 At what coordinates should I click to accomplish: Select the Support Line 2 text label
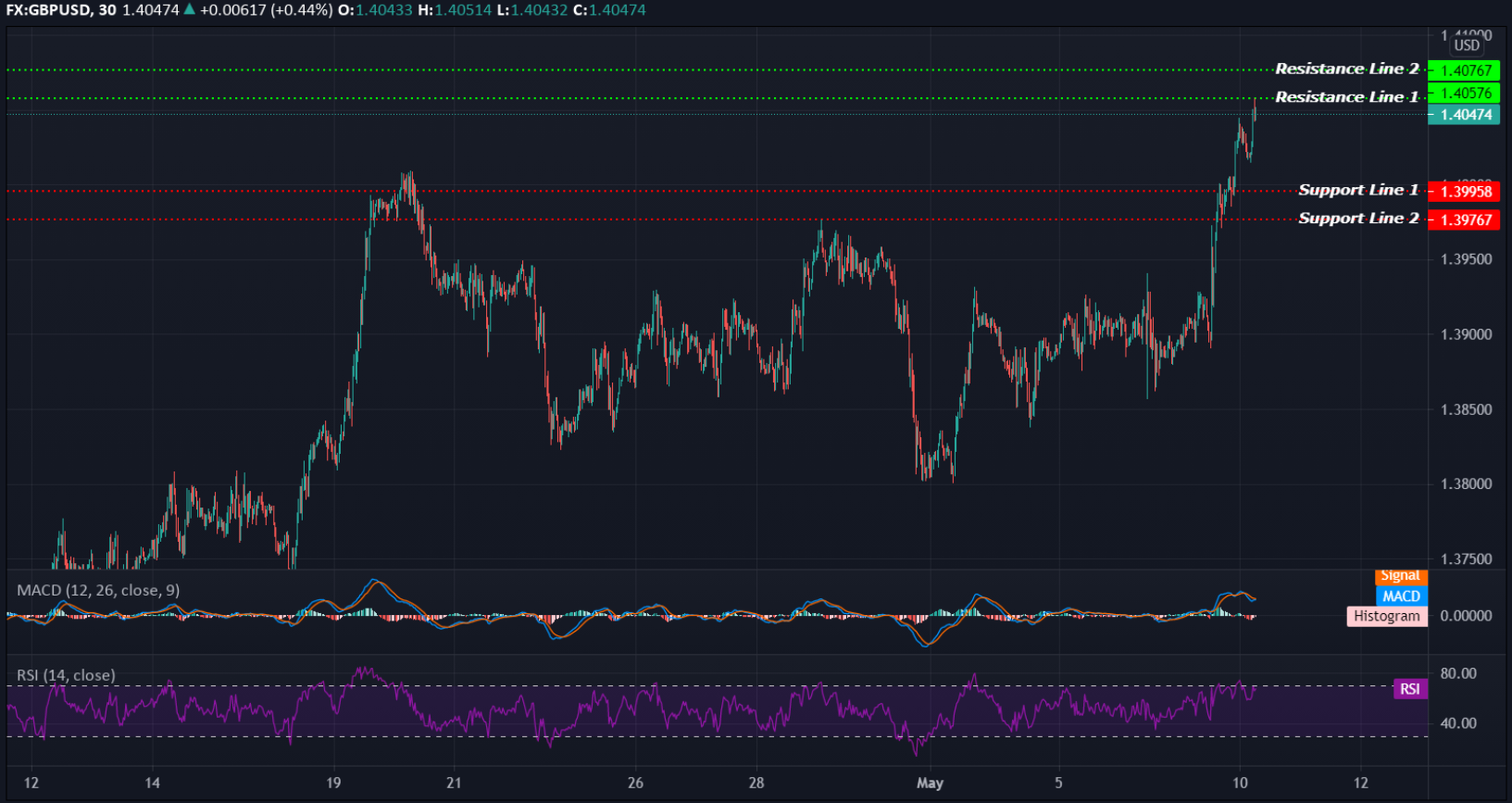1358,218
